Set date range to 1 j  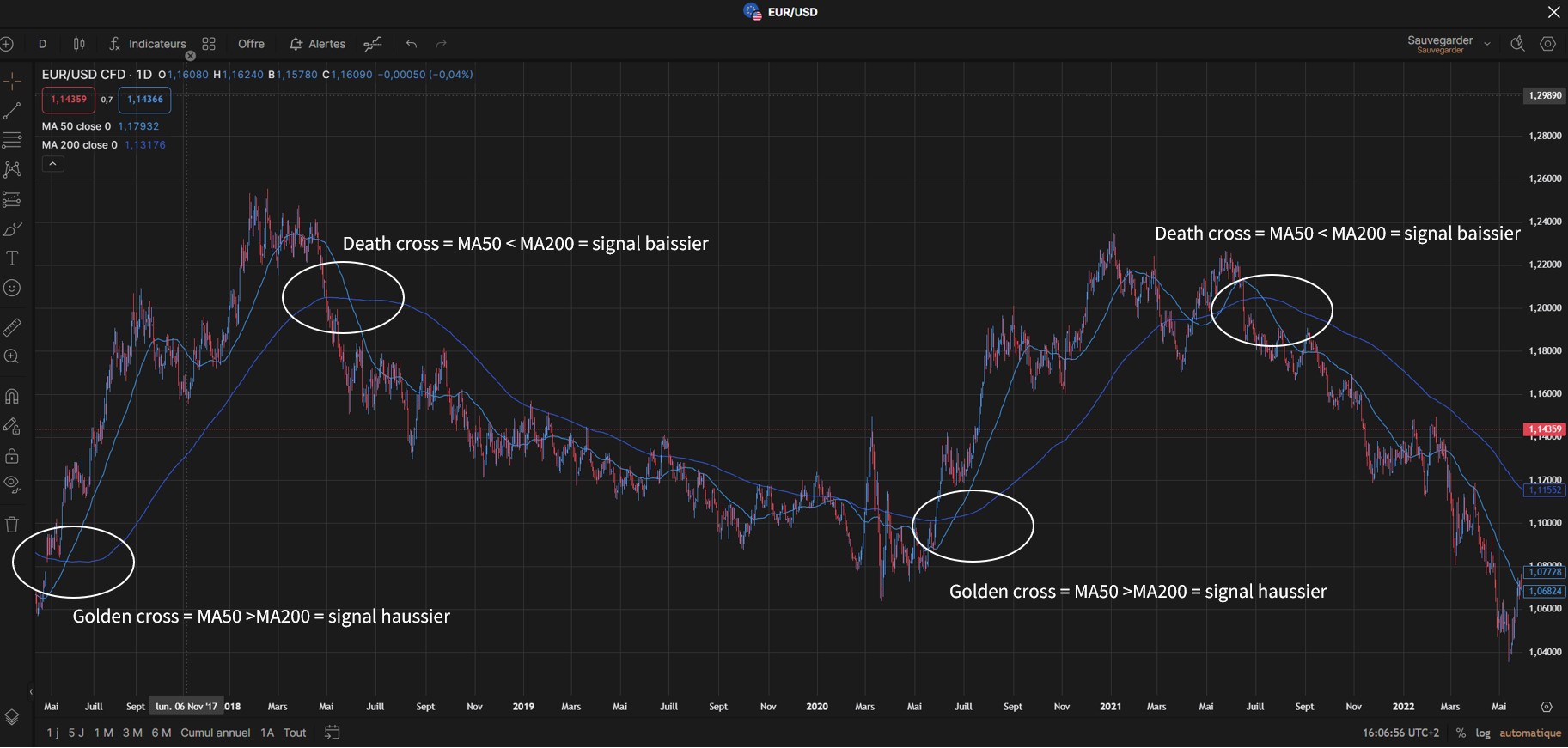point(53,733)
